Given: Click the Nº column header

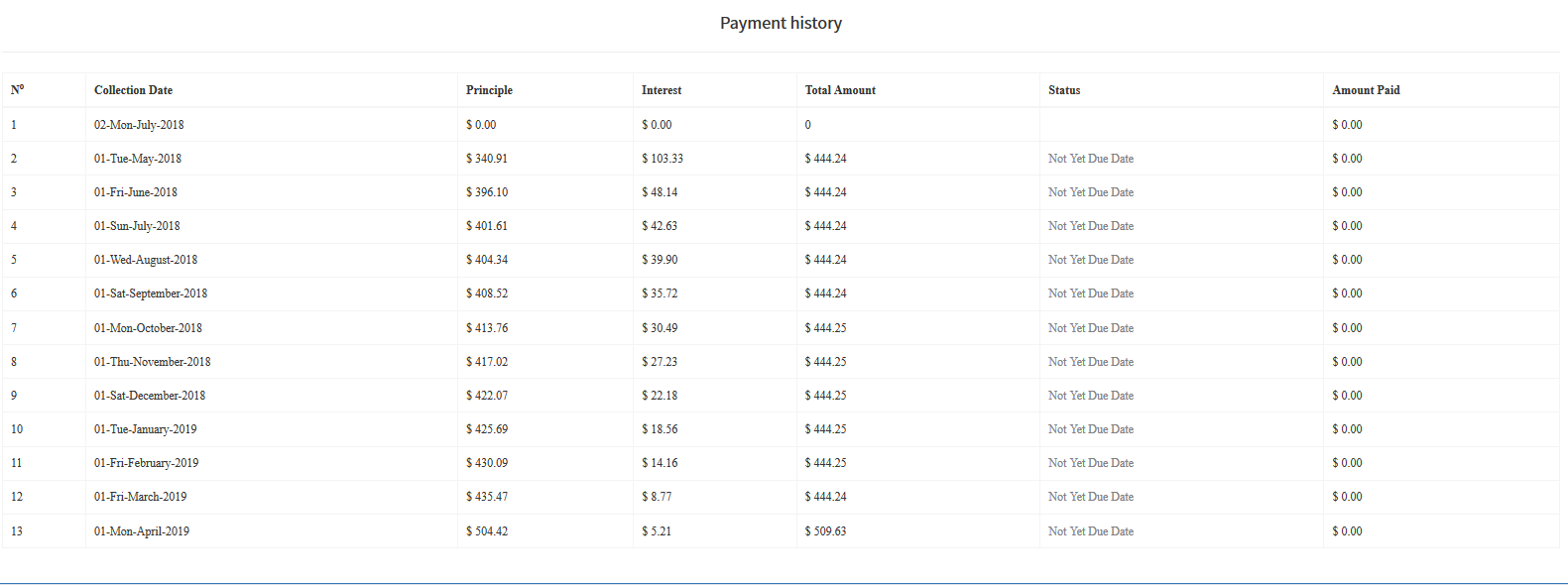Looking at the screenshot, I should pos(17,90).
